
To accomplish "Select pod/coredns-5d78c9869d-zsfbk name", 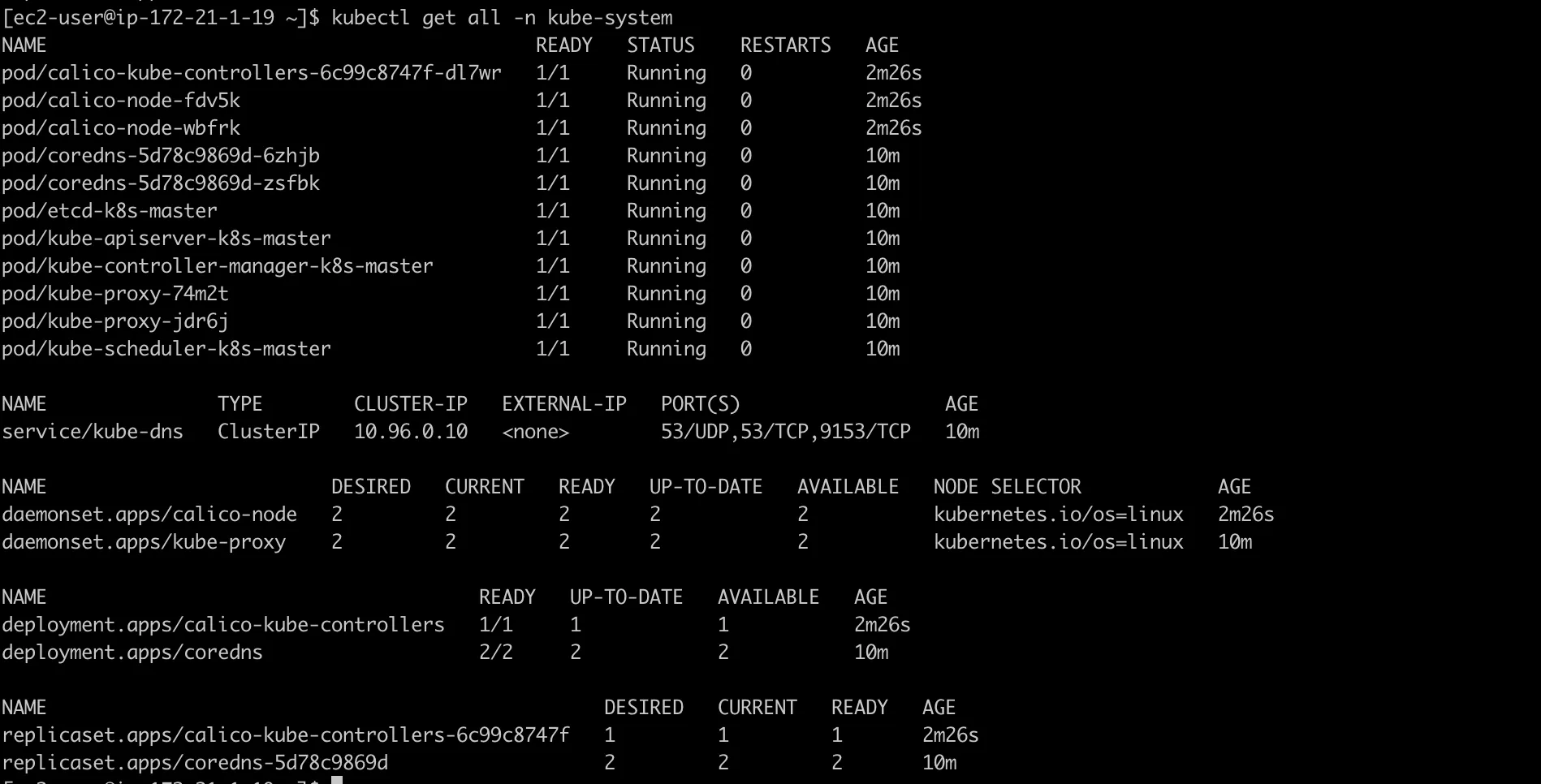I will click(x=161, y=183).
